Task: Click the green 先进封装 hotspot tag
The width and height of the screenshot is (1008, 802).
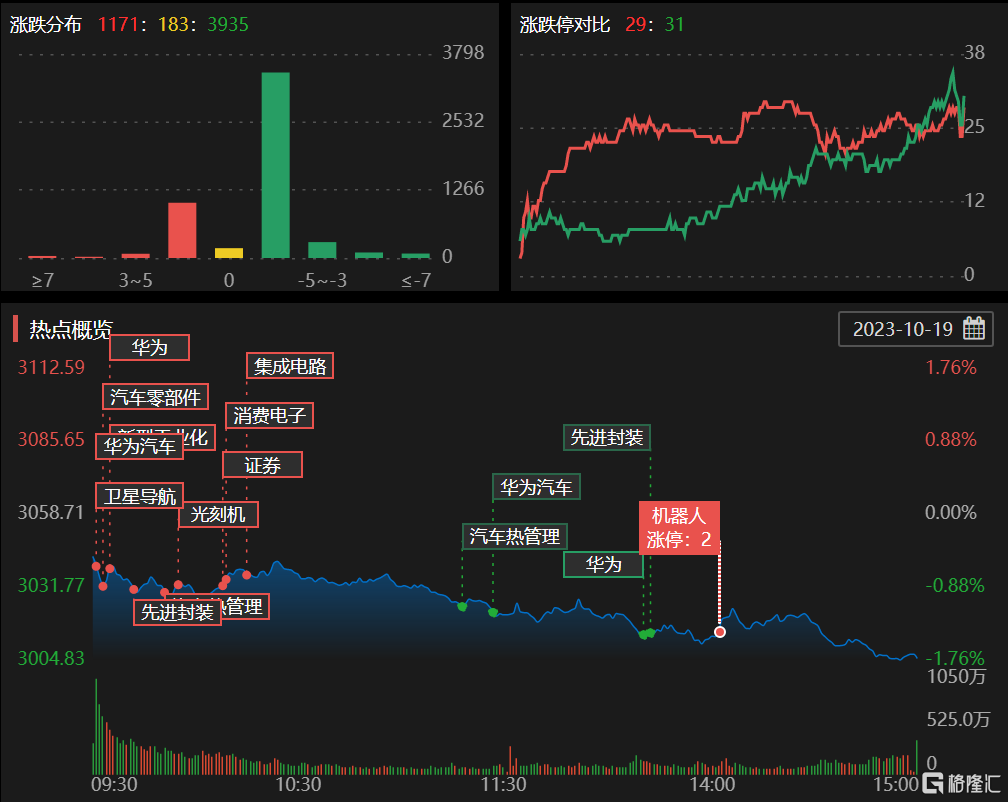Action: pos(607,437)
